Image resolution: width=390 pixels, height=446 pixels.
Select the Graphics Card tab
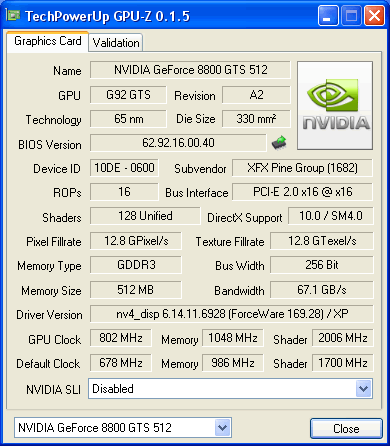[48, 41]
